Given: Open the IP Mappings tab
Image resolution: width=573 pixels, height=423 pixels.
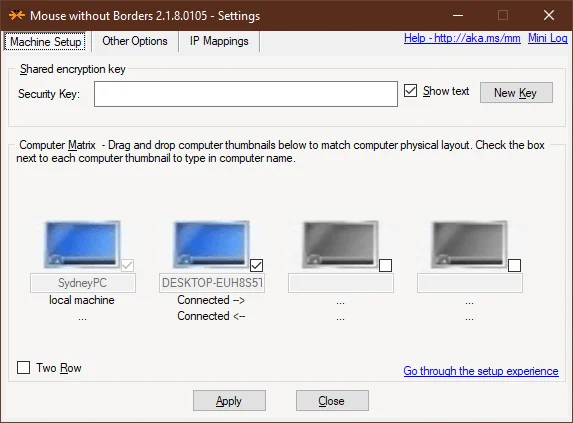Looking at the screenshot, I should tap(219, 41).
